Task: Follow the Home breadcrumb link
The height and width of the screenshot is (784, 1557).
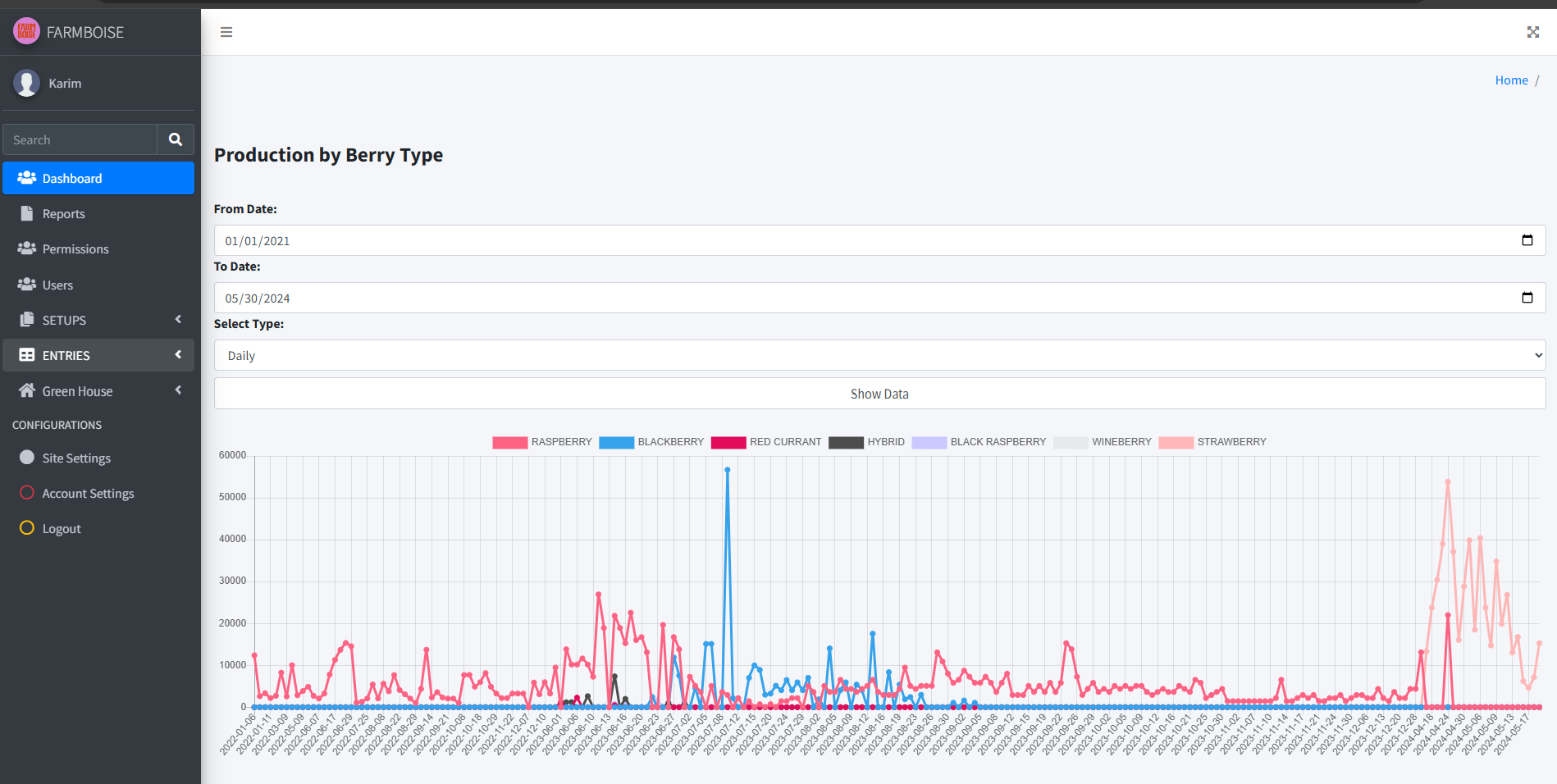Action: (x=1511, y=80)
